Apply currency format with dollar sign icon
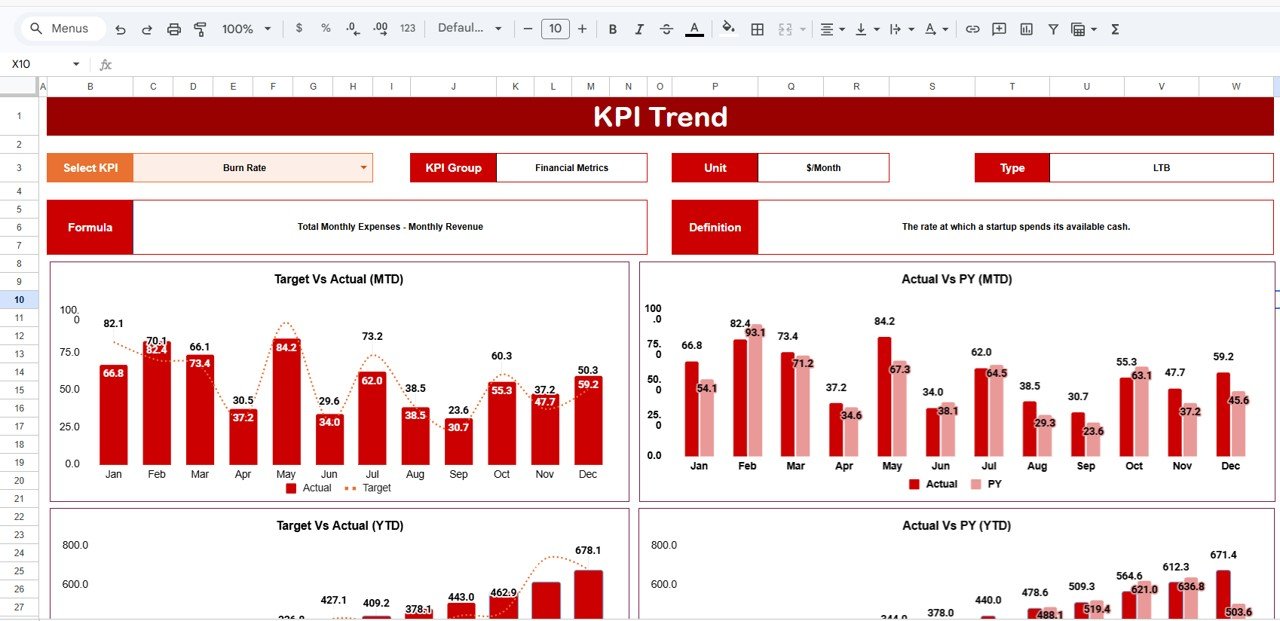This screenshot has width=1280, height=621. (298, 28)
